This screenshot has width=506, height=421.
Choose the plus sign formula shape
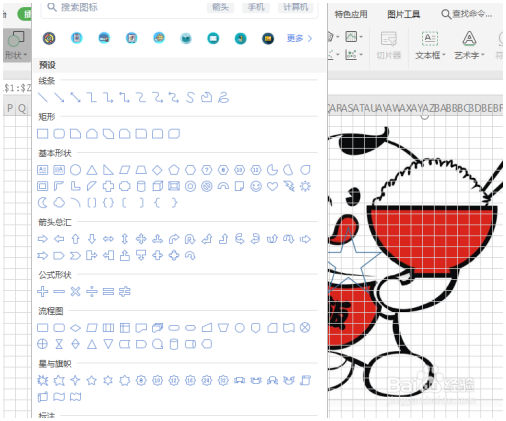pos(42,292)
